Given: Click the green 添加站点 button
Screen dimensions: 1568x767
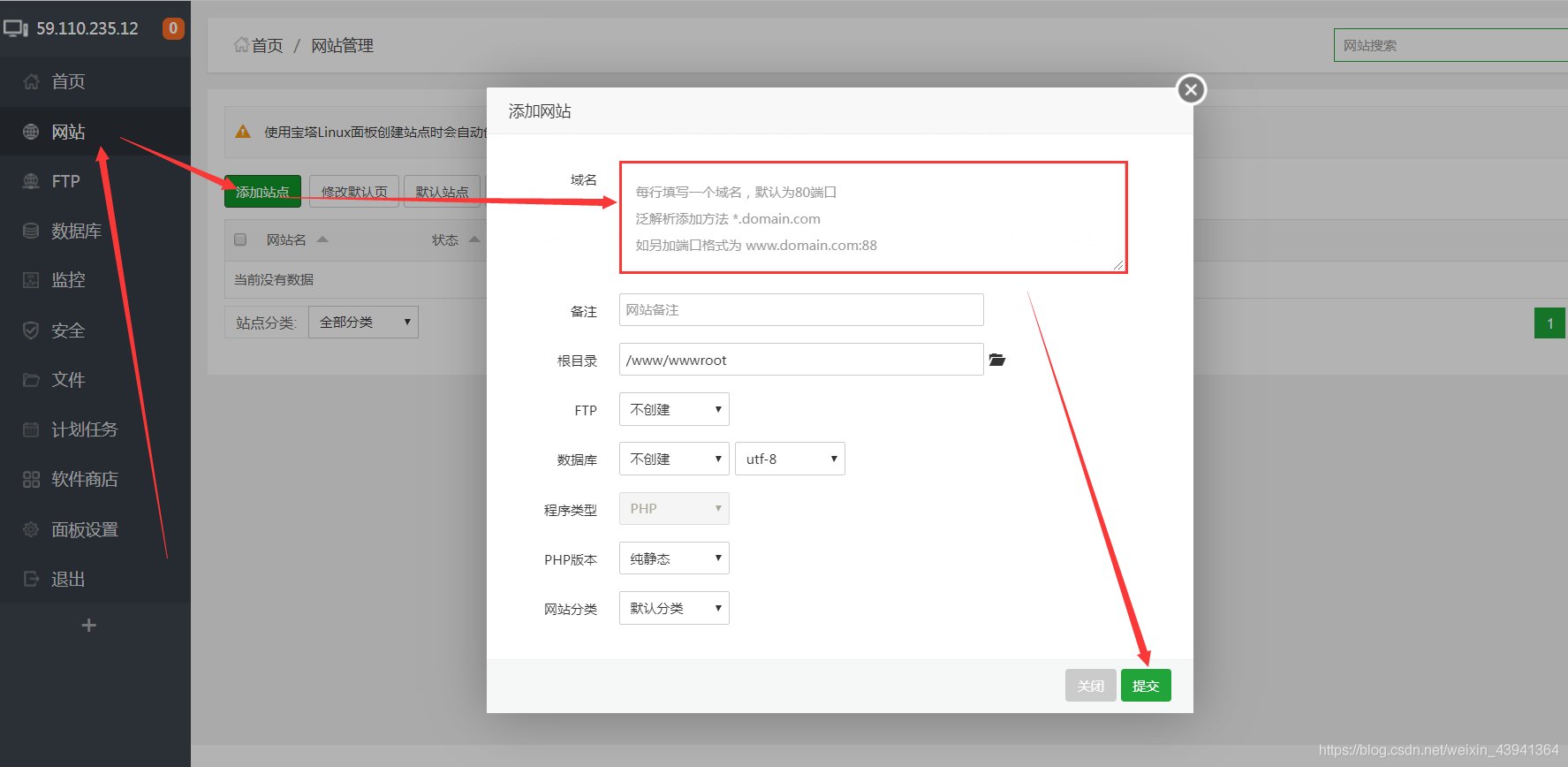Looking at the screenshot, I should (x=262, y=192).
